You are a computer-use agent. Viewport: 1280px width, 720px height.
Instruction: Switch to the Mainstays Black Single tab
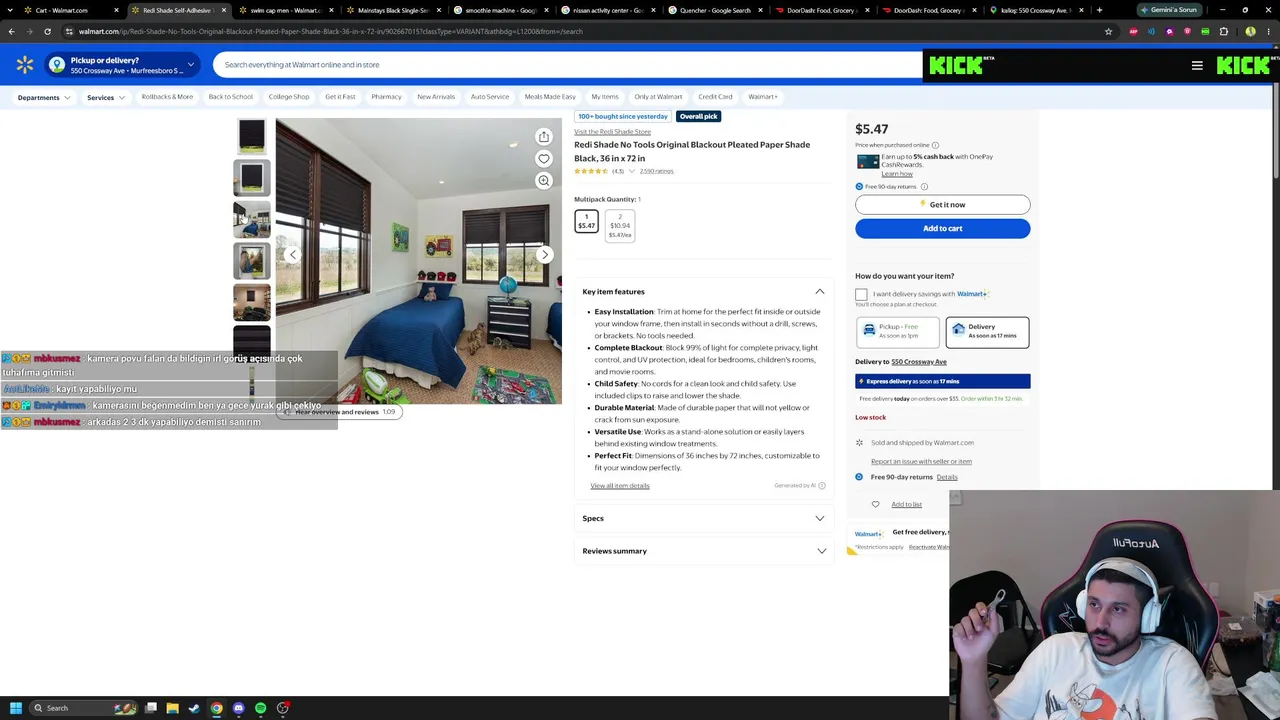pyautogui.click(x=393, y=10)
